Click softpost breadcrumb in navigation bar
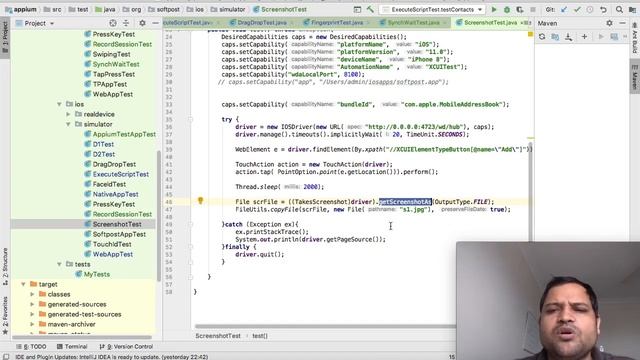640x360 pixels. pos(164,9)
